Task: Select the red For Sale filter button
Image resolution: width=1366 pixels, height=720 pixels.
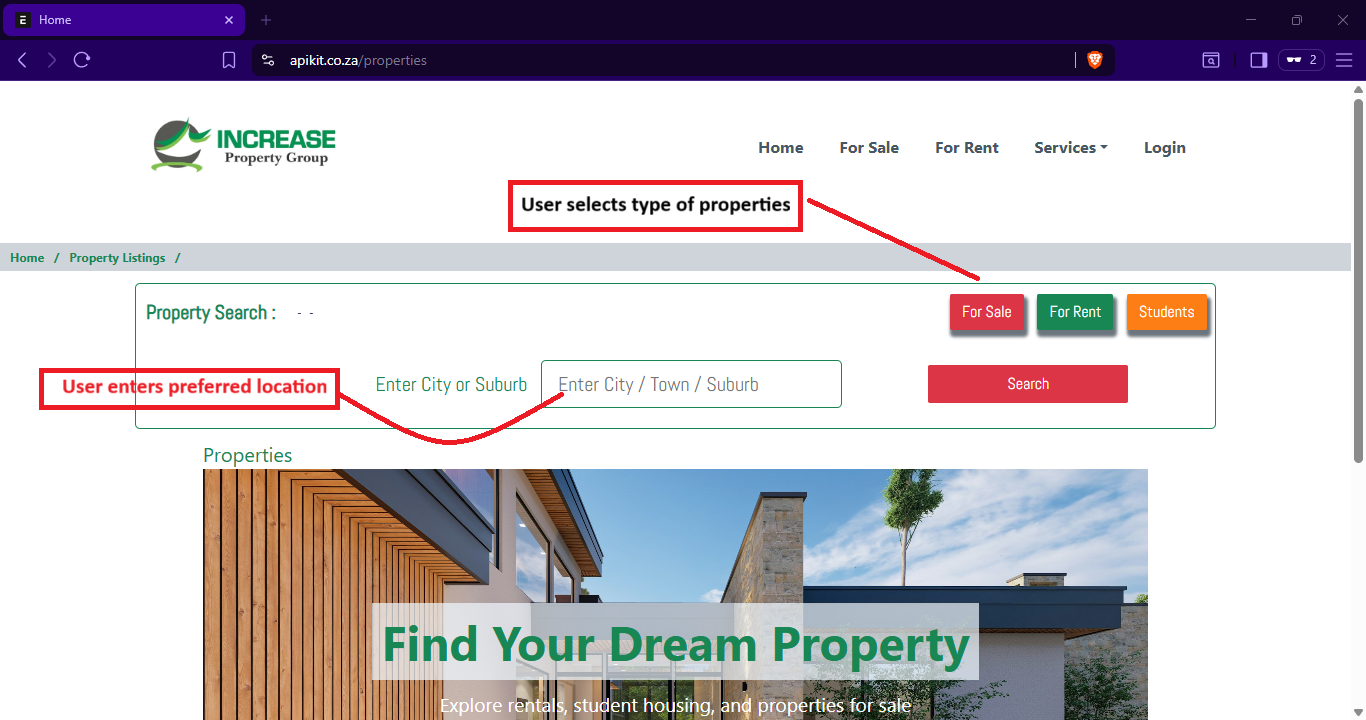Action: coord(987,312)
